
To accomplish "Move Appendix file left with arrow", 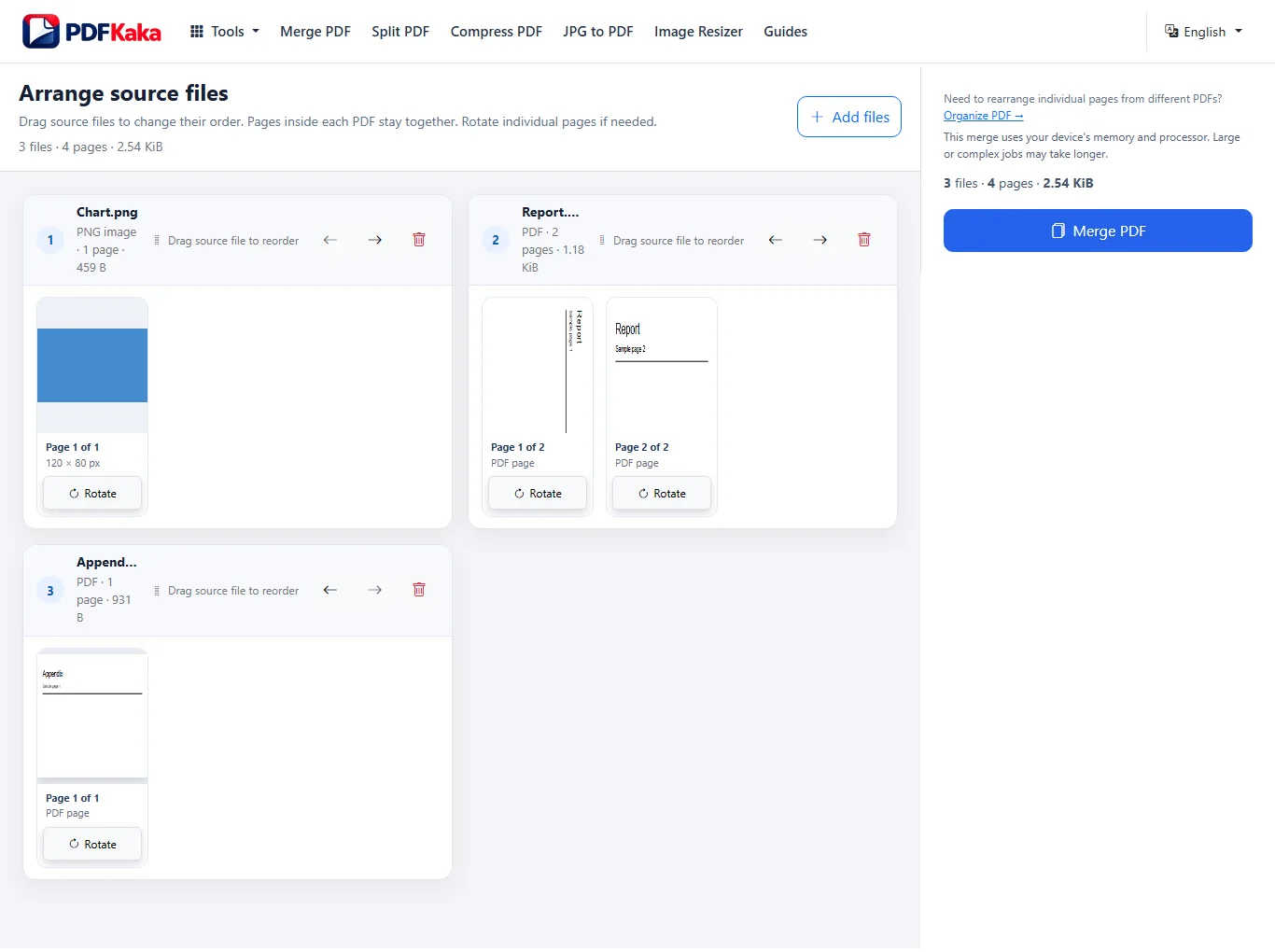I will click(330, 590).
